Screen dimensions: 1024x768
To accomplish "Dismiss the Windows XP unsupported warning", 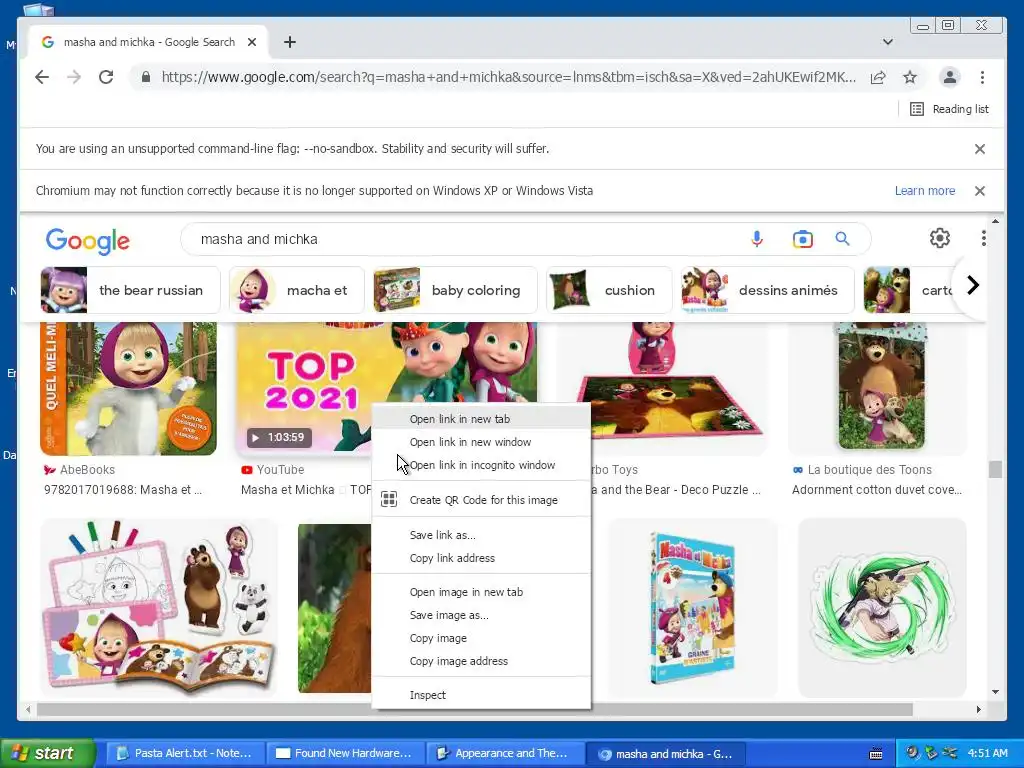I will (x=980, y=191).
